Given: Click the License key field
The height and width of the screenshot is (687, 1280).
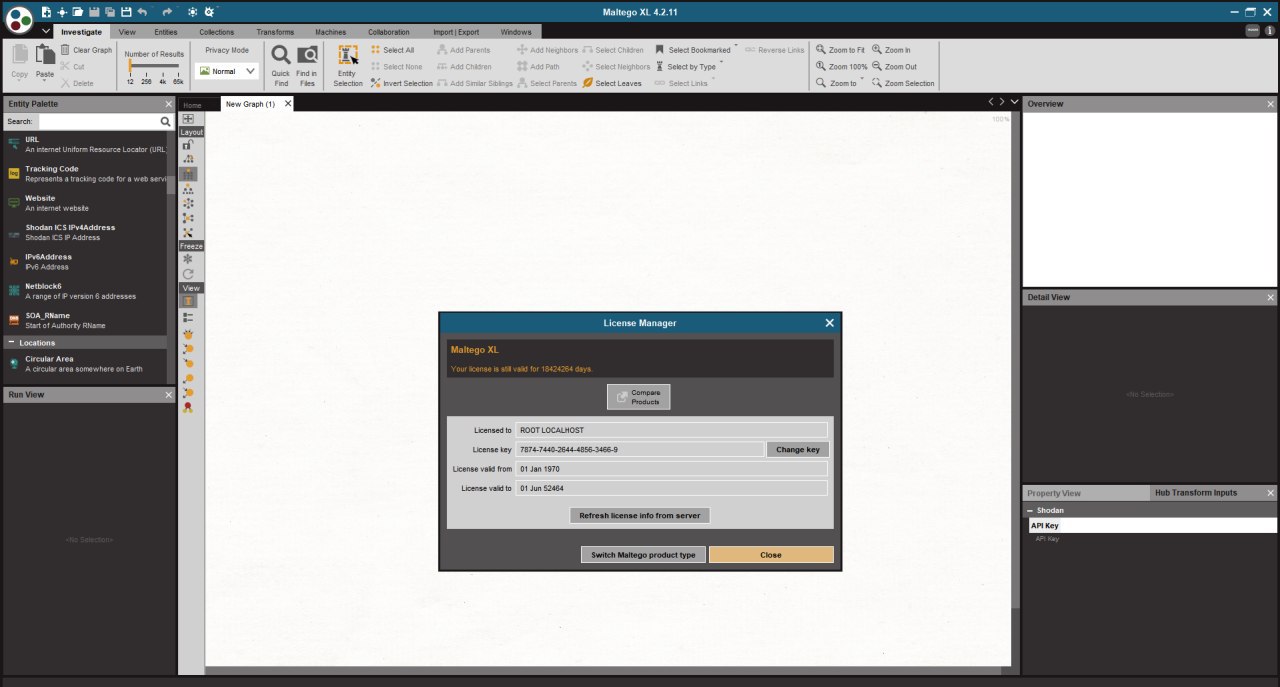Looking at the screenshot, I should click(640, 450).
